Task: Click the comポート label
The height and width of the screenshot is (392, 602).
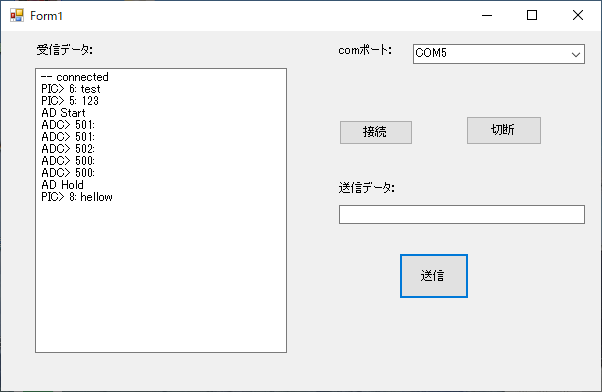Action: coord(365,50)
